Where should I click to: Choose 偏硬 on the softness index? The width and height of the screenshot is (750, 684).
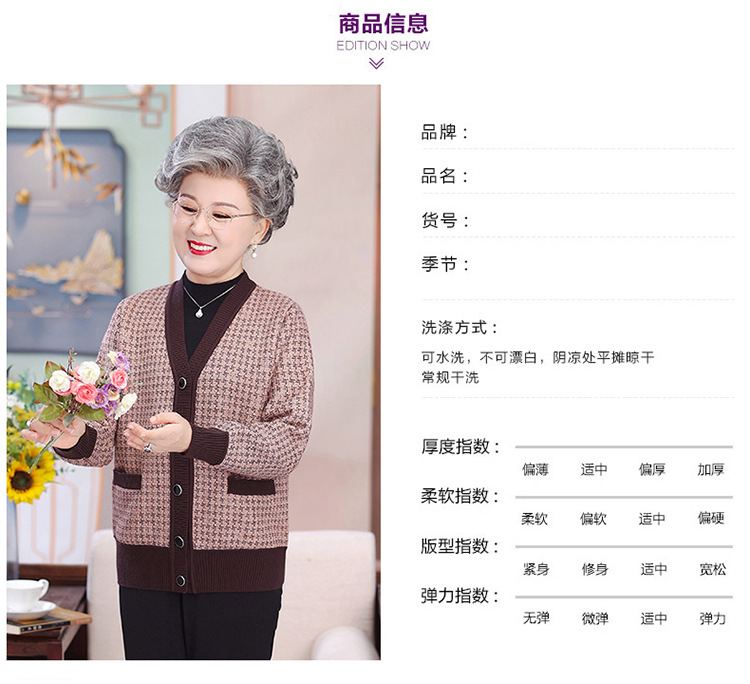(x=711, y=518)
